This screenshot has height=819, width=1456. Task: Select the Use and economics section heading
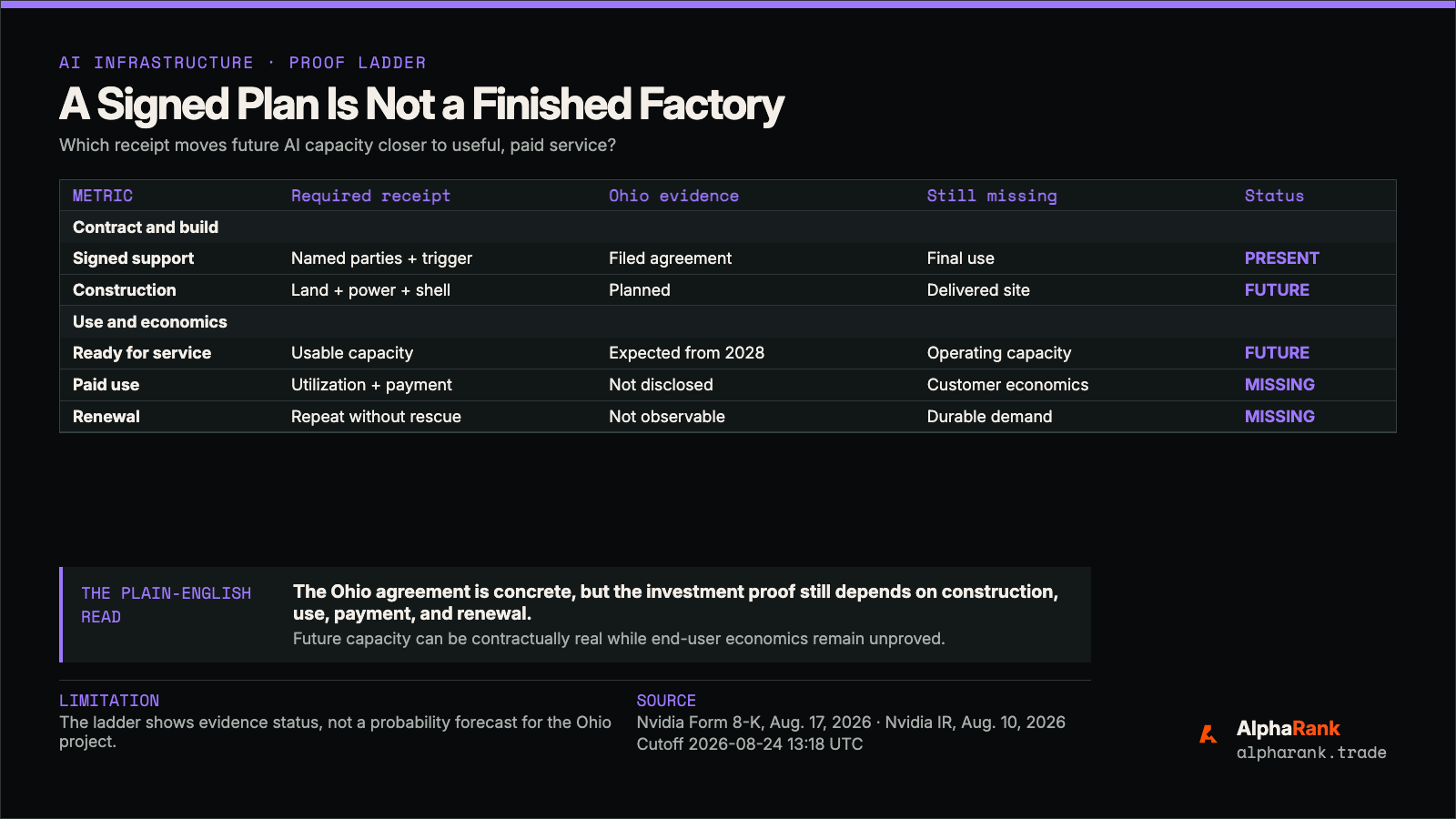tap(150, 322)
